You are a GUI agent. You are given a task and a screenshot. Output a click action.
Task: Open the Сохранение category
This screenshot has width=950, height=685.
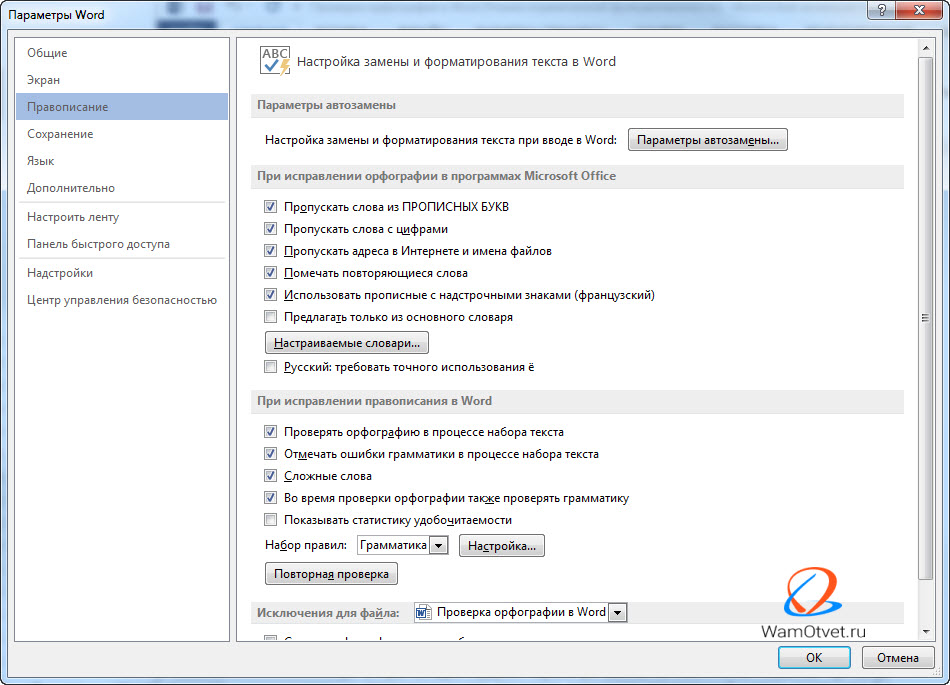tap(122, 134)
